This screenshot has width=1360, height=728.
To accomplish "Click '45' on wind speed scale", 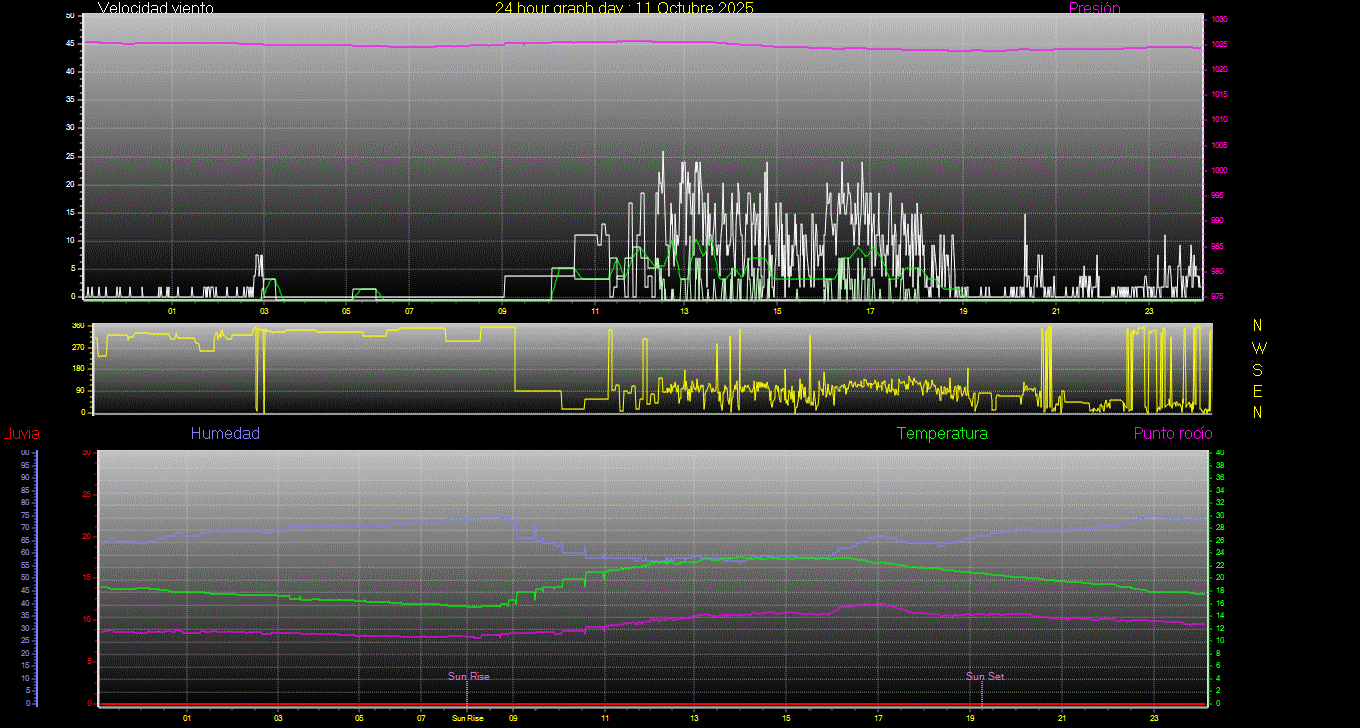I will (x=69, y=44).
